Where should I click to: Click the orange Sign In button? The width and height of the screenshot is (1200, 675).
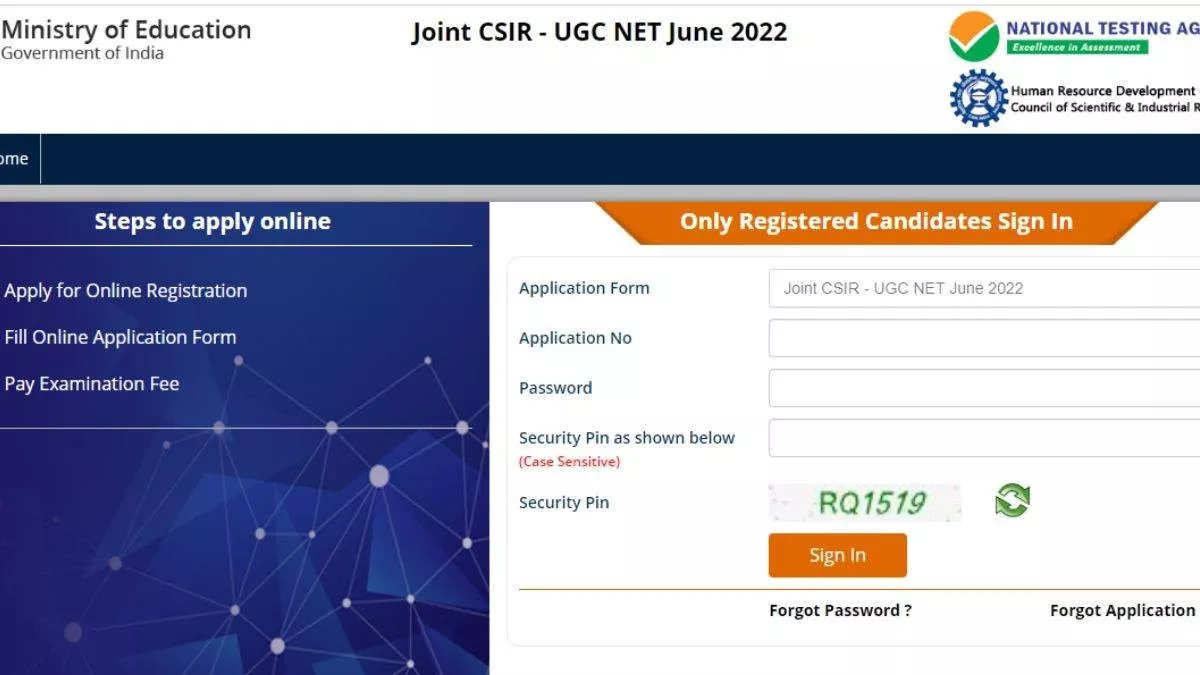point(838,555)
